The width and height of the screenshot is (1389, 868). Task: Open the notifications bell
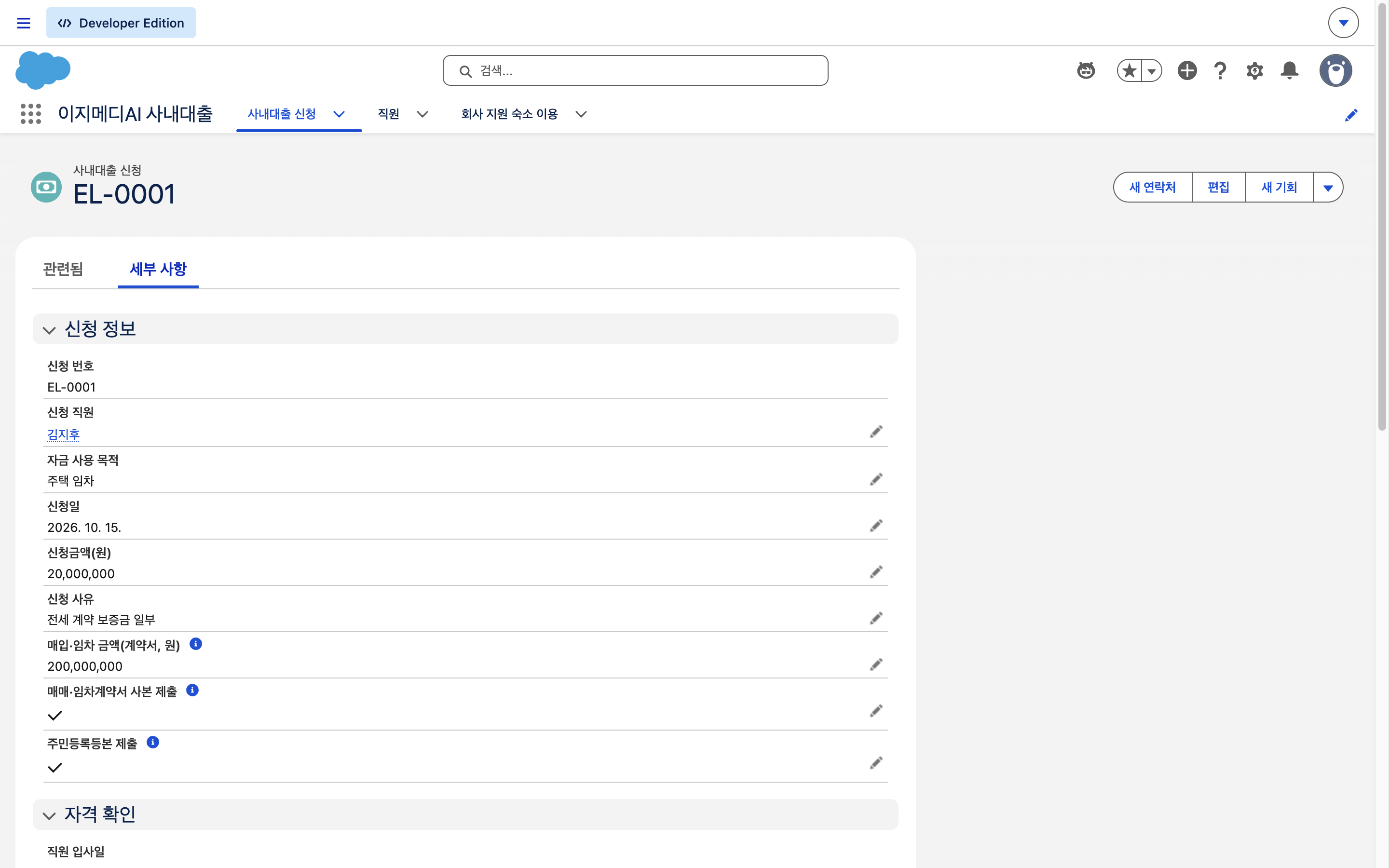click(x=1290, y=70)
